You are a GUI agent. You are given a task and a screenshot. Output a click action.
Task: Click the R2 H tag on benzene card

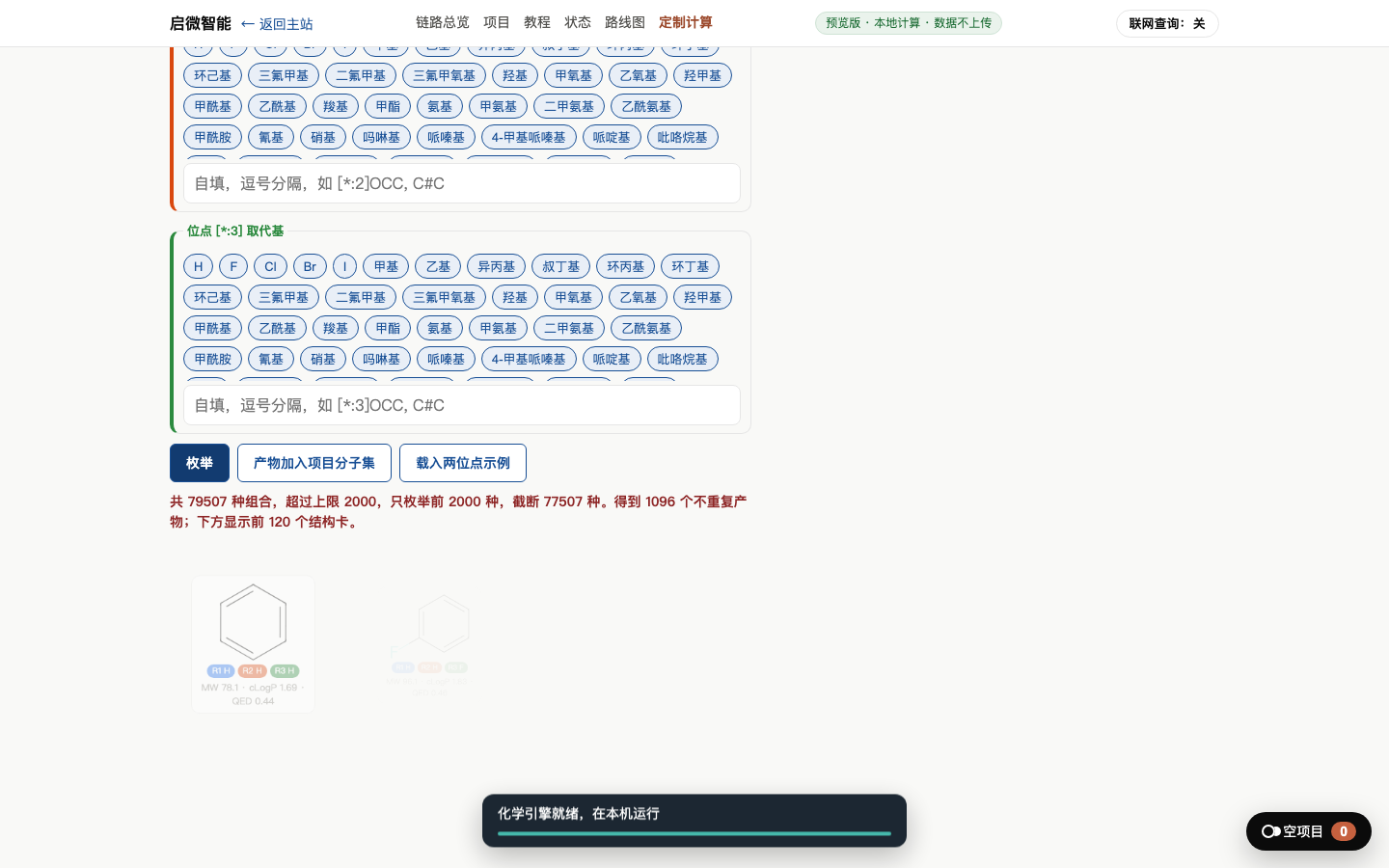point(253,670)
